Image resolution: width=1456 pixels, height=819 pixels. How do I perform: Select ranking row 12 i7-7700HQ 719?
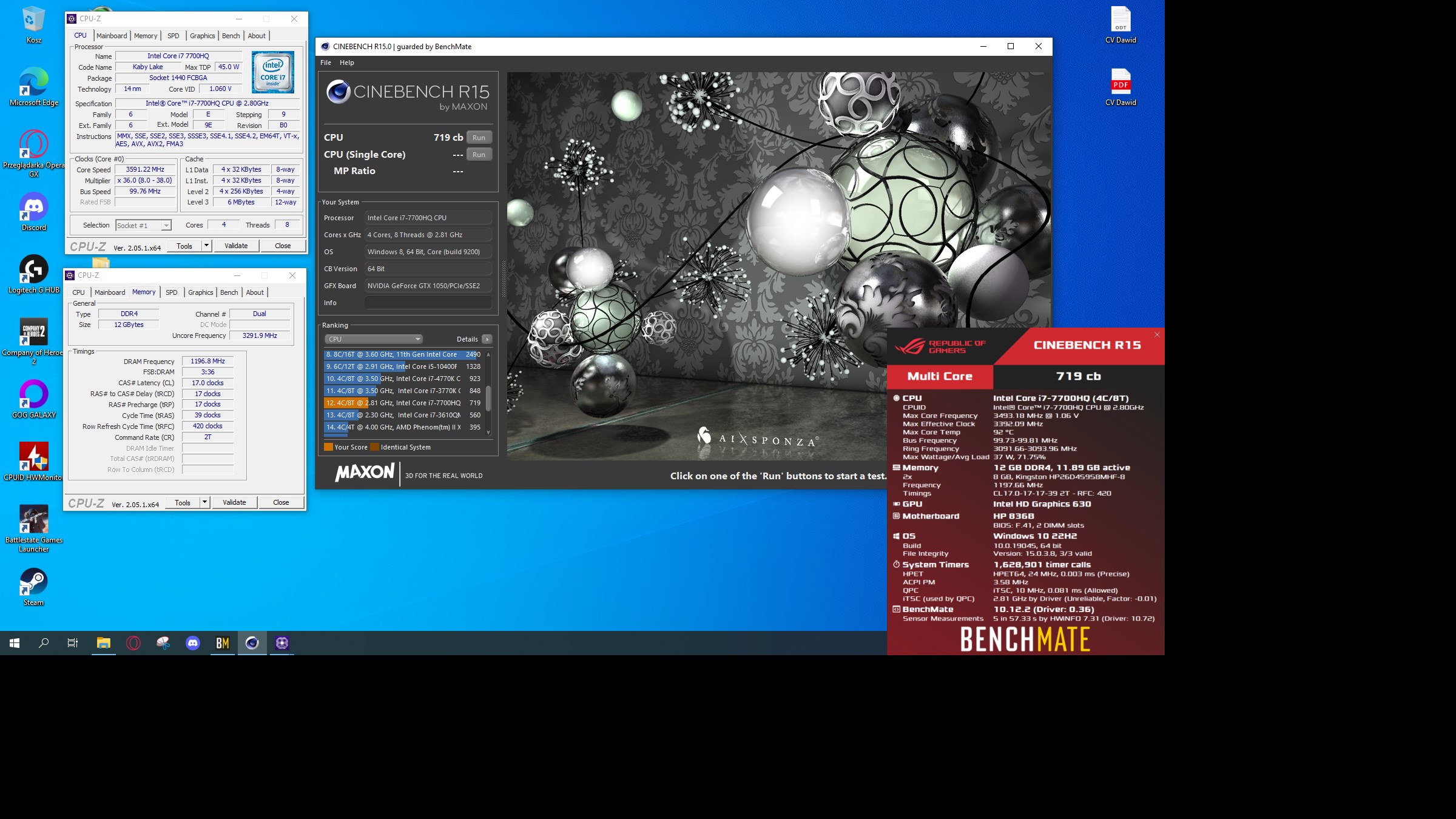click(x=403, y=403)
